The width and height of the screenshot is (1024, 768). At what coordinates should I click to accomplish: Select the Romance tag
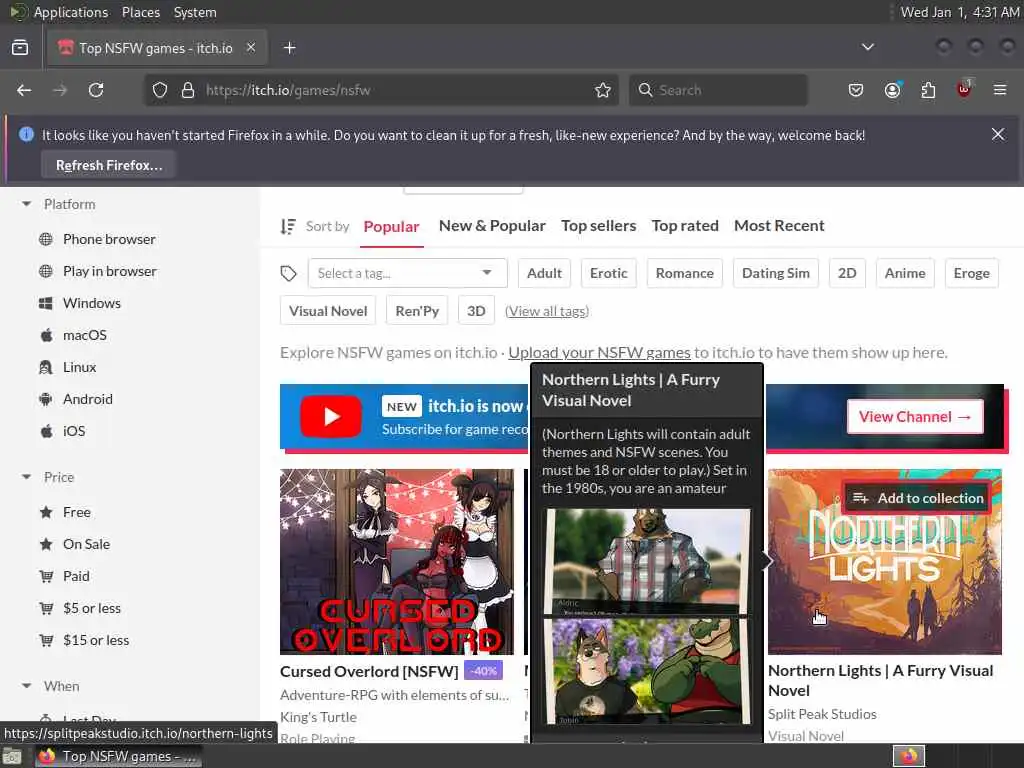tap(684, 273)
